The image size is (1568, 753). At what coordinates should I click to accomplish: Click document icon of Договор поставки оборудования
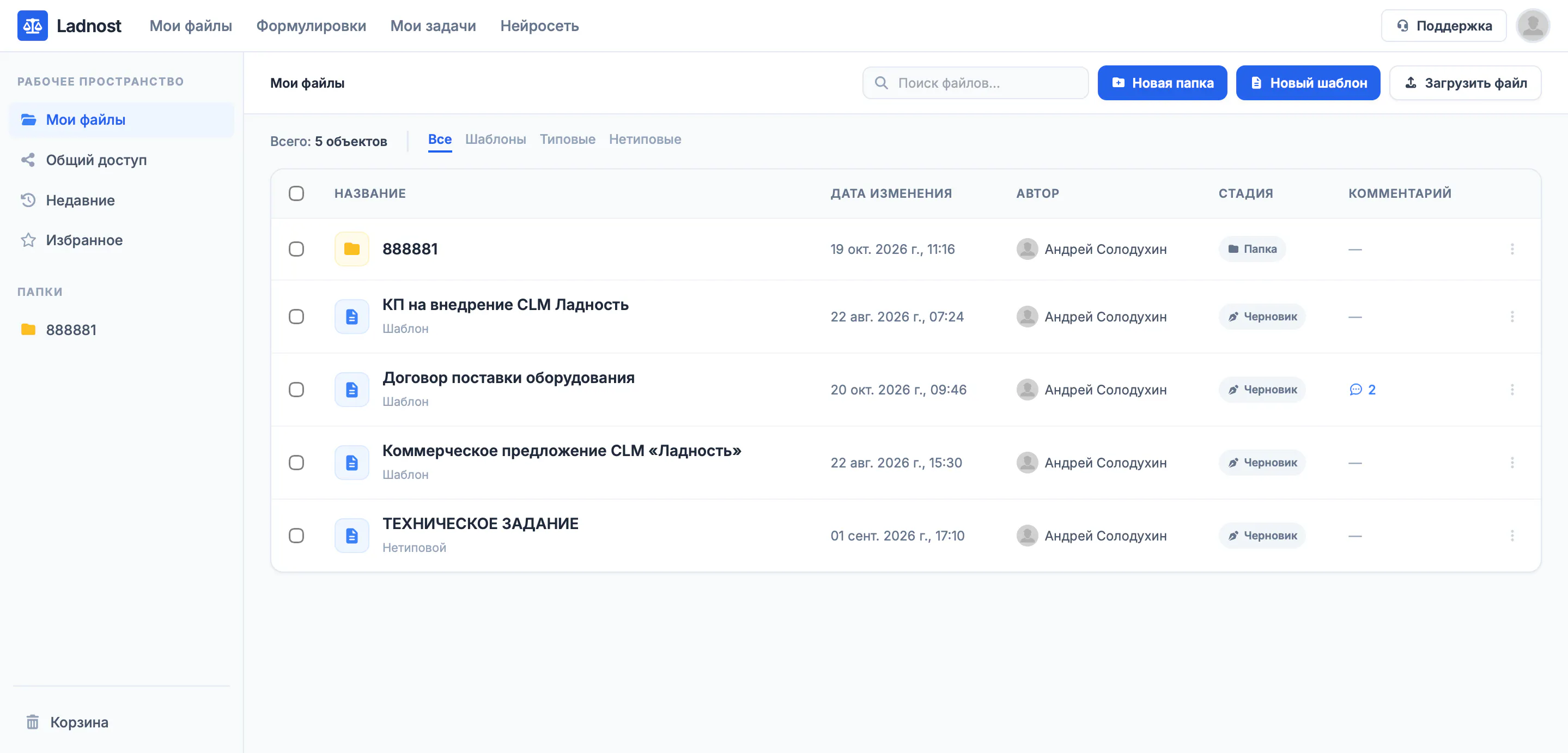pyautogui.click(x=352, y=390)
